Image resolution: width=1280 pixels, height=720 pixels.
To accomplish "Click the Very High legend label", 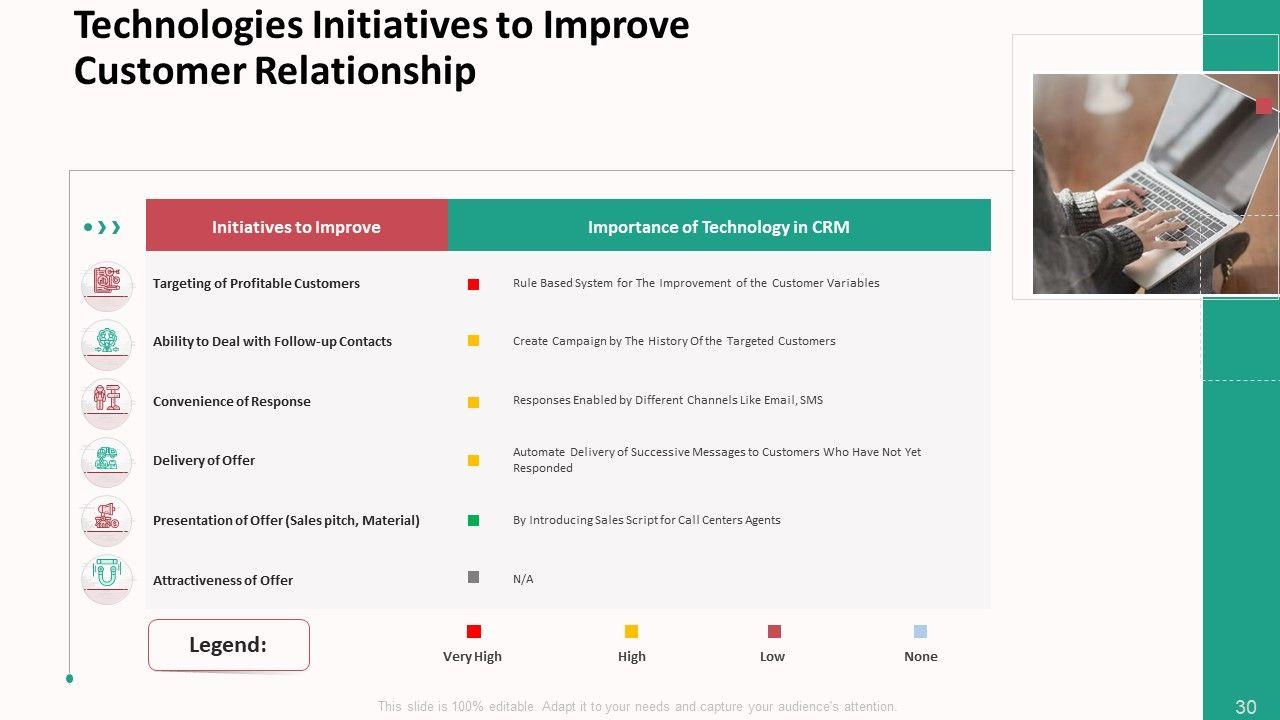I will coord(472,657).
